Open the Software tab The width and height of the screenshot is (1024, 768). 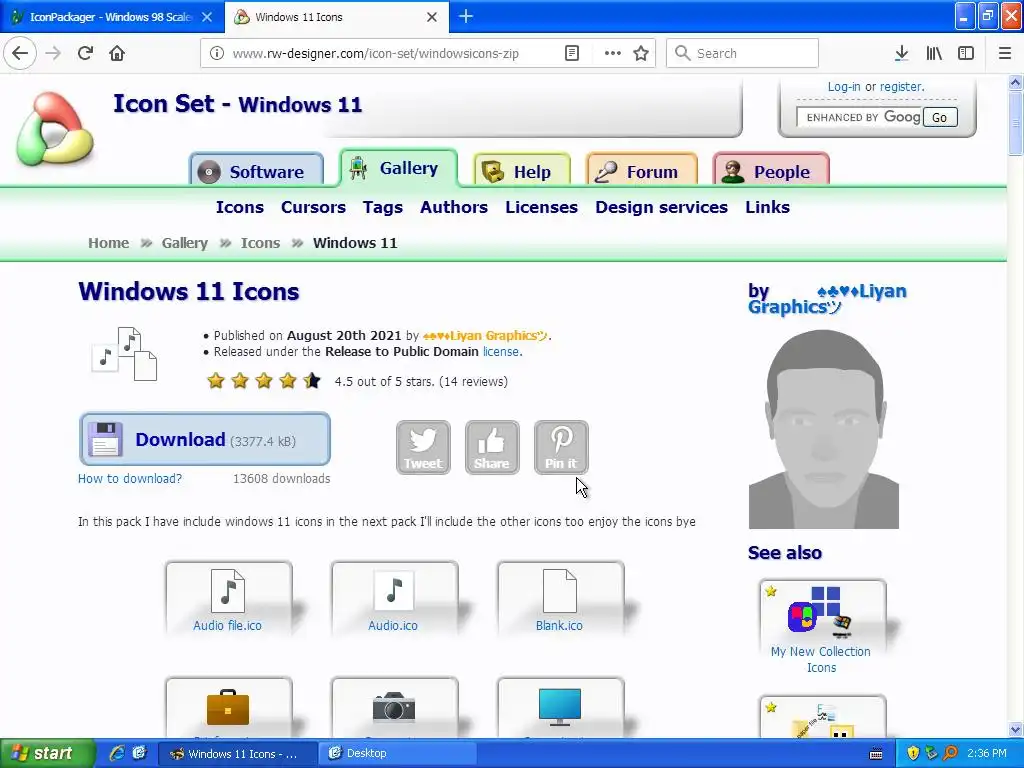(257, 171)
